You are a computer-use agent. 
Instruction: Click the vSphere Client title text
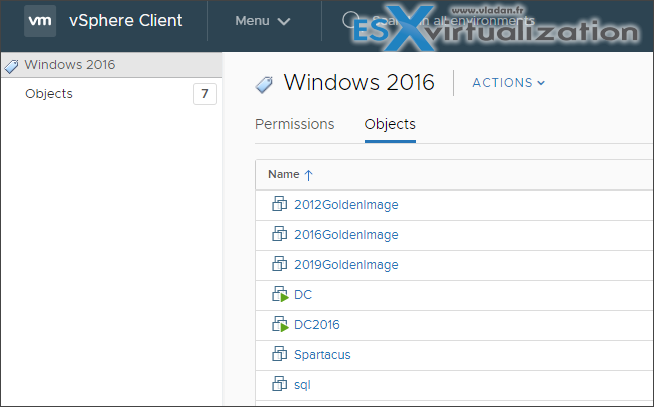point(126,20)
